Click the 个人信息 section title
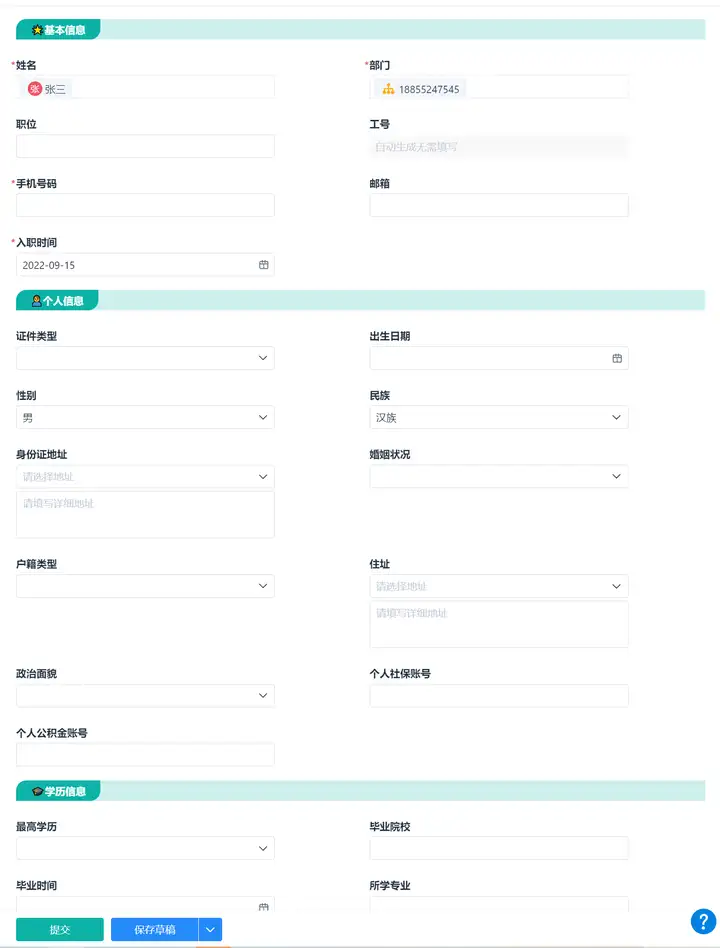The image size is (720, 948). 63,300
